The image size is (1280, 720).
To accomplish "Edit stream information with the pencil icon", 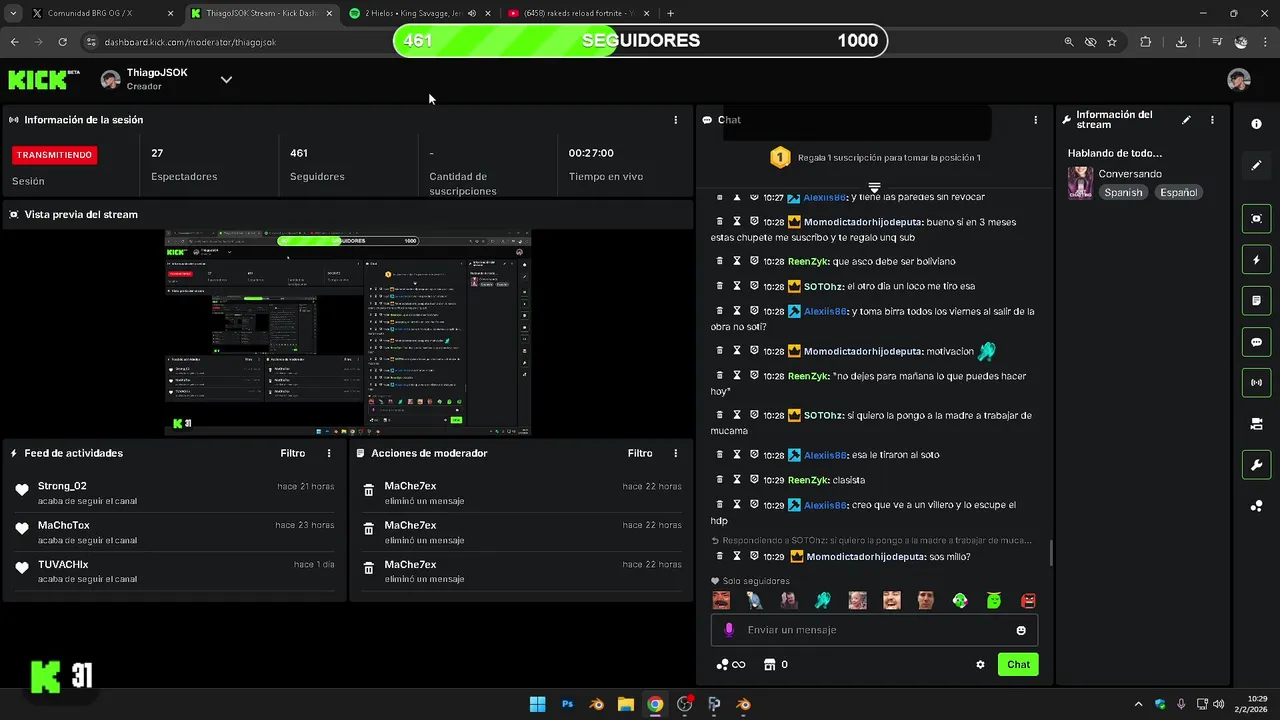I will [1186, 120].
